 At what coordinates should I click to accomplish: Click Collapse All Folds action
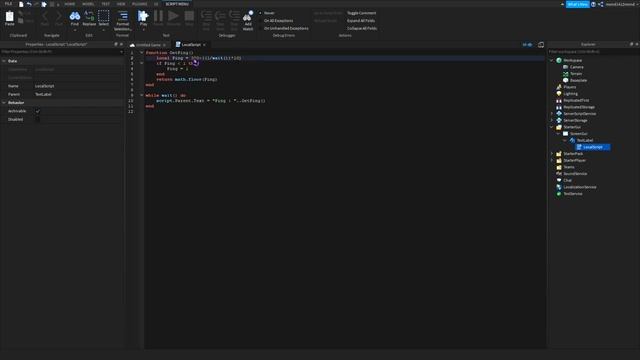click(362, 29)
